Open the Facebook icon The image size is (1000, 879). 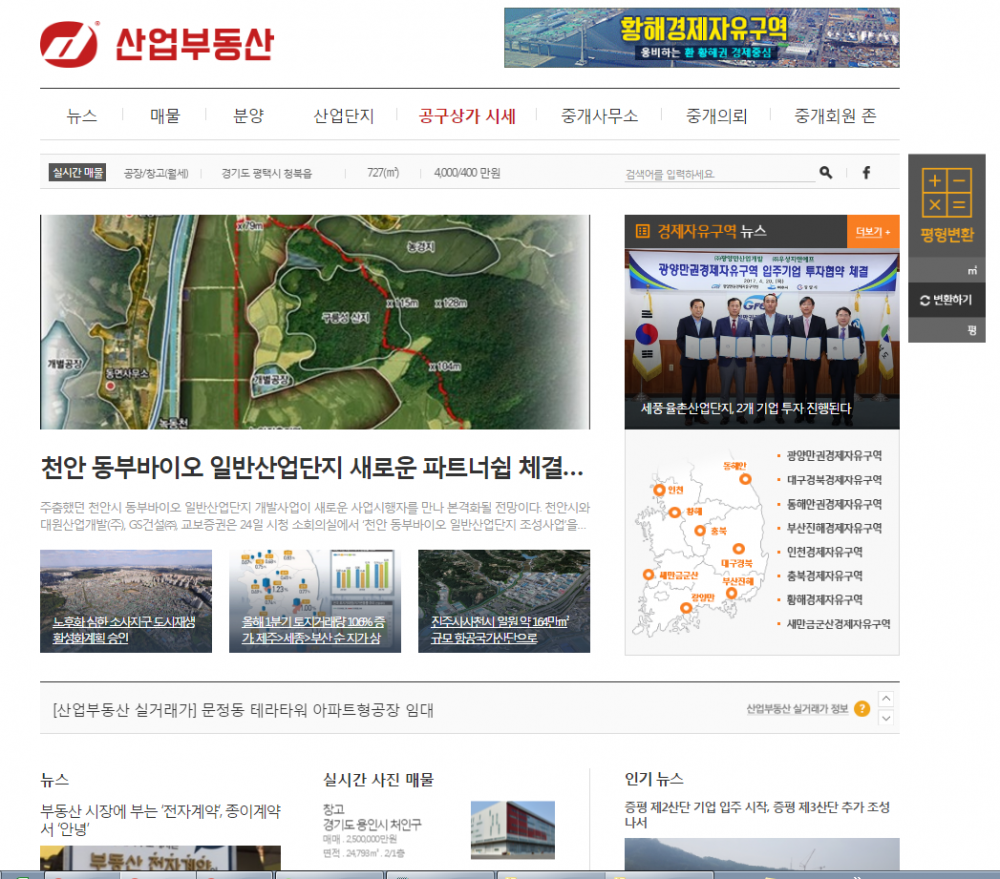(865, 173)
